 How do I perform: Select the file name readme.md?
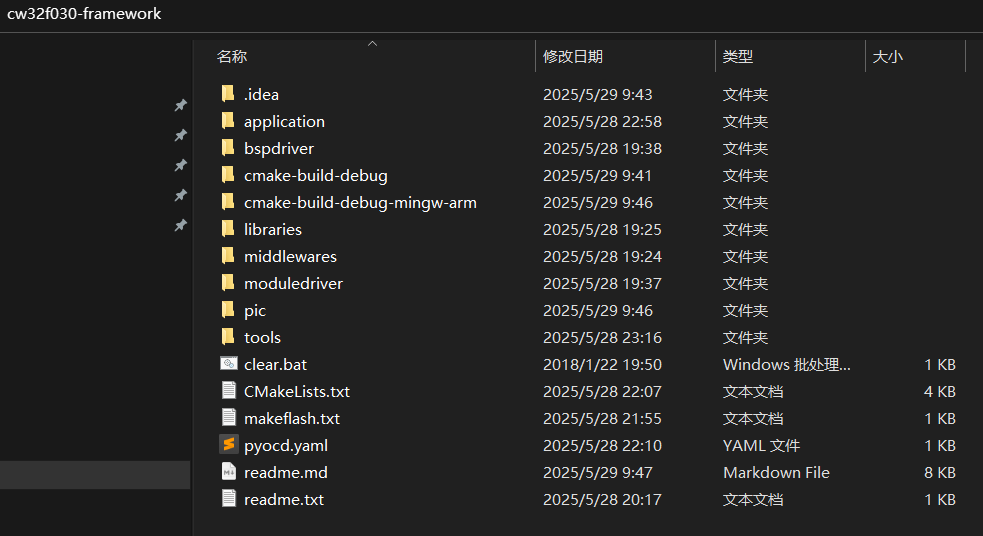[286, 472]
